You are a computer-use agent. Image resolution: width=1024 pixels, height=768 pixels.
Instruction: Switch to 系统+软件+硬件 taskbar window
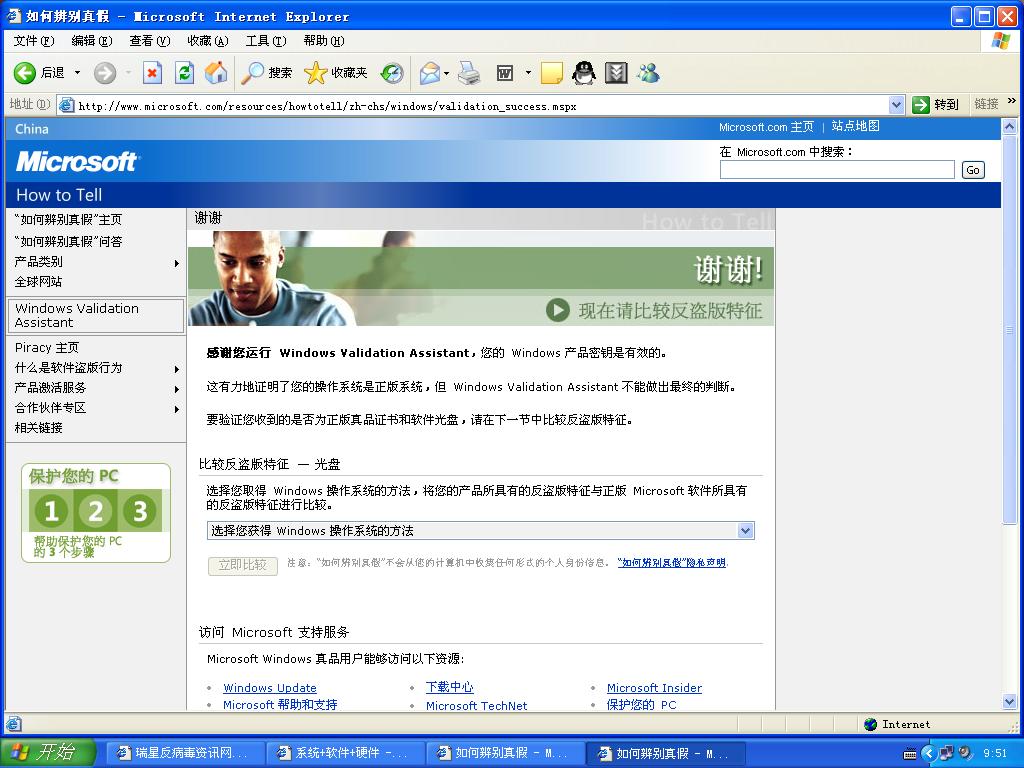click(344, 753)
